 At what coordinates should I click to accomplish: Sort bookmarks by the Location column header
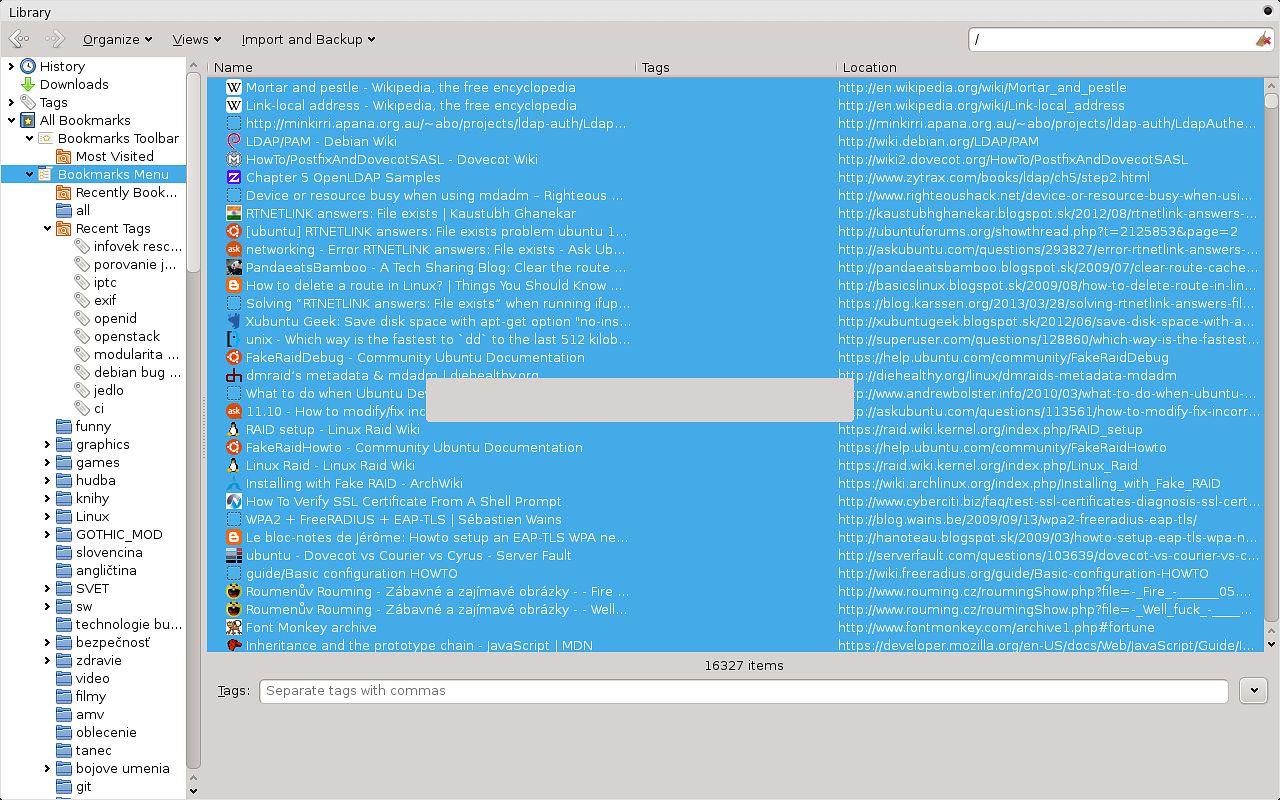point(1050,67)
